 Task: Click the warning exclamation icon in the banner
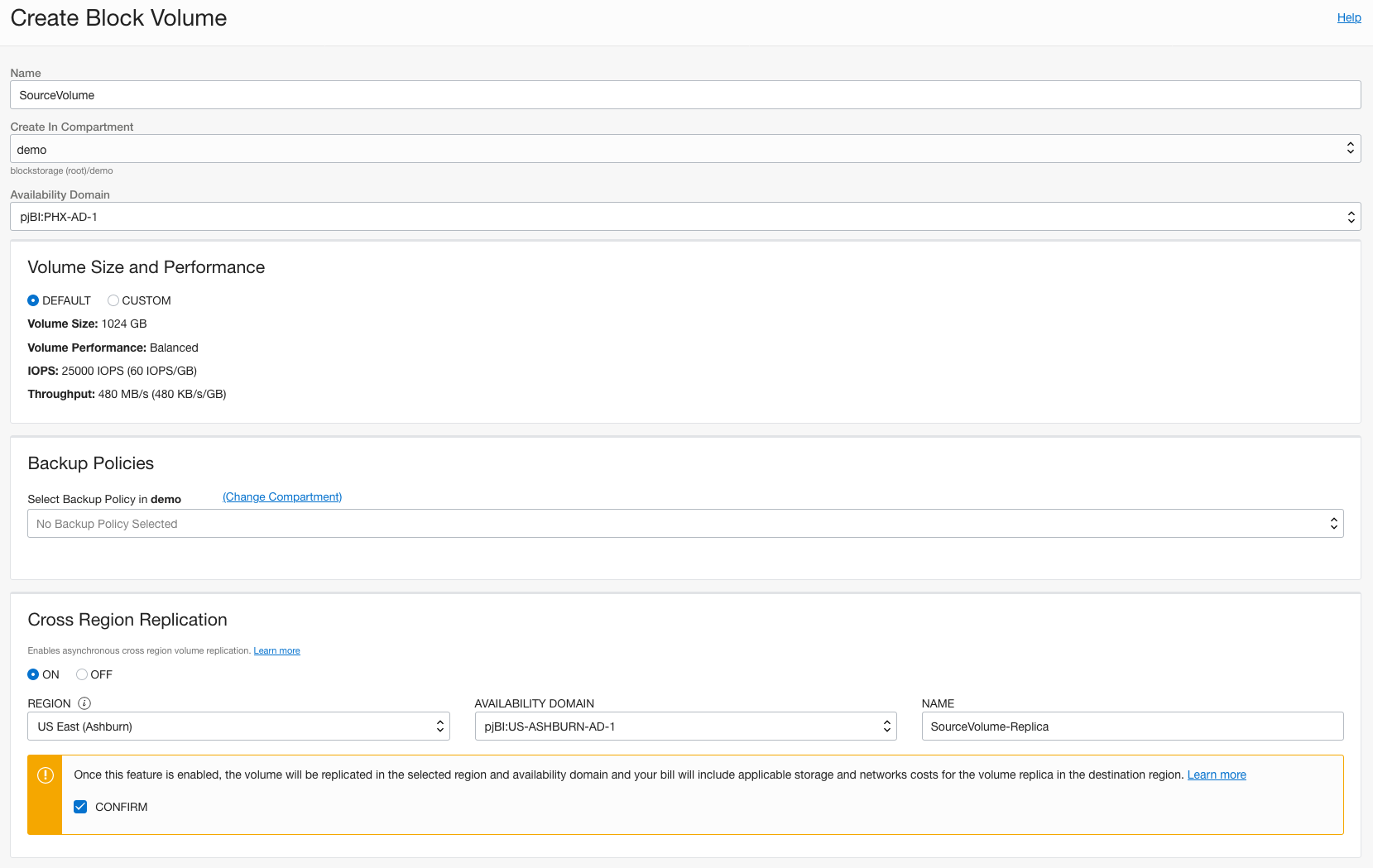(x=46, y=776)
